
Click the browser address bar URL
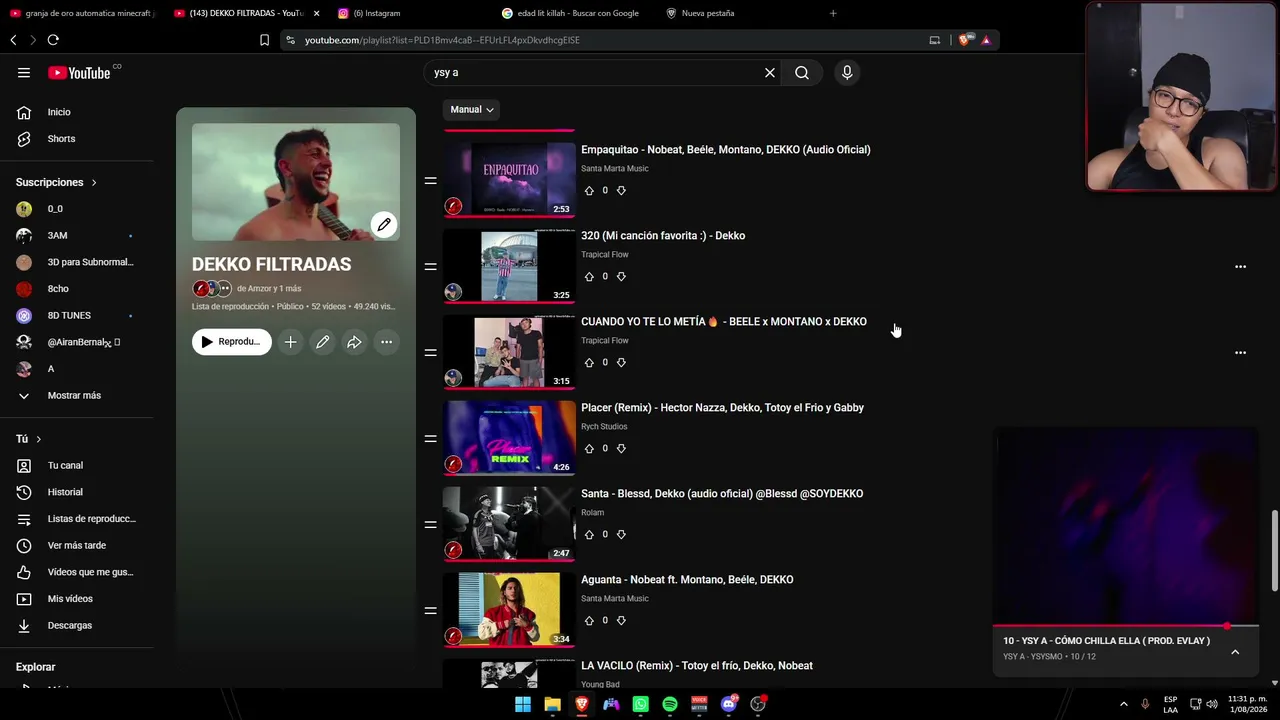pos(442,40)
